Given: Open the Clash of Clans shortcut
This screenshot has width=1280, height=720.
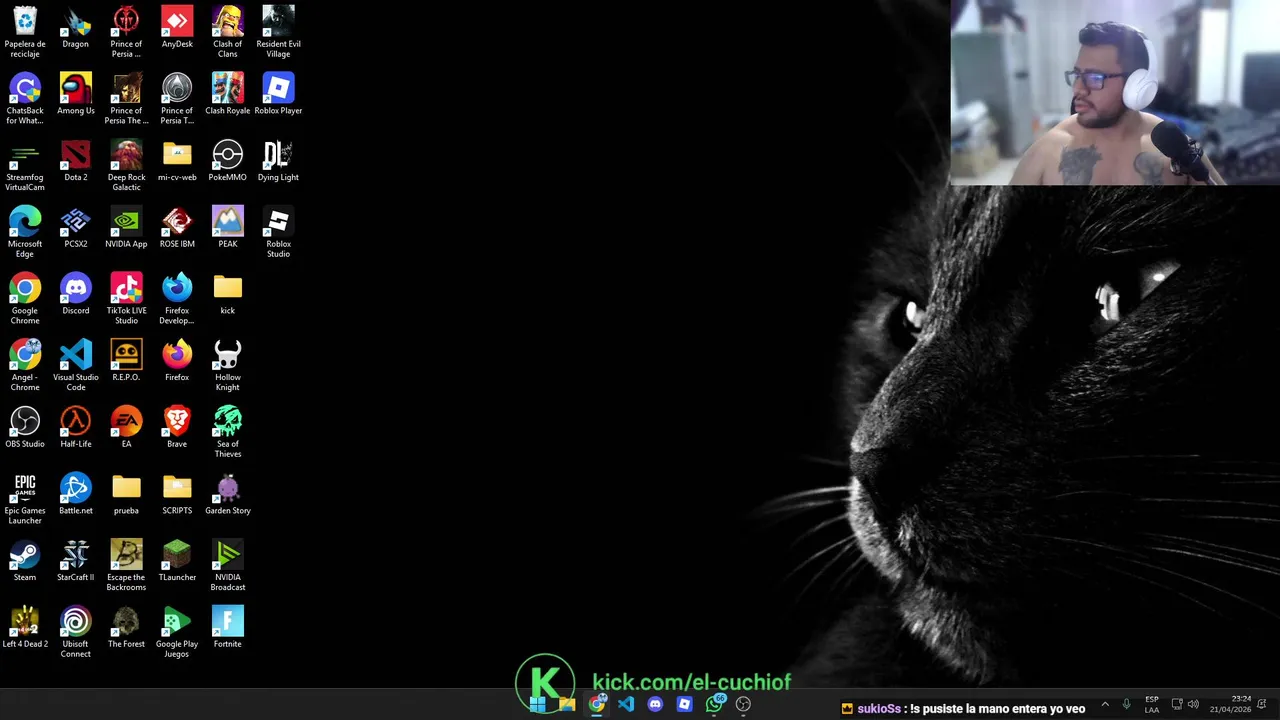Looking at the screenshot, I should pyautogui.click(x=228, y=32).
